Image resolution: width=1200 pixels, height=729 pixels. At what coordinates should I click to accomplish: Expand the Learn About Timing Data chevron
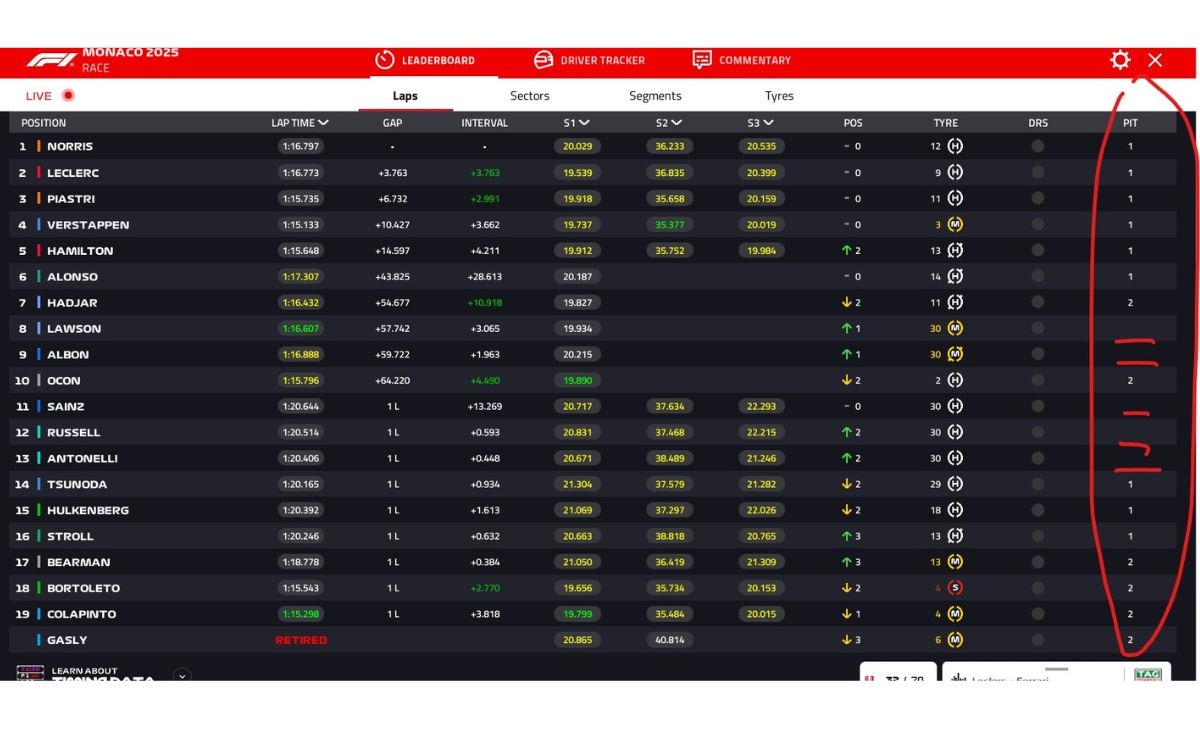[182, 675]
